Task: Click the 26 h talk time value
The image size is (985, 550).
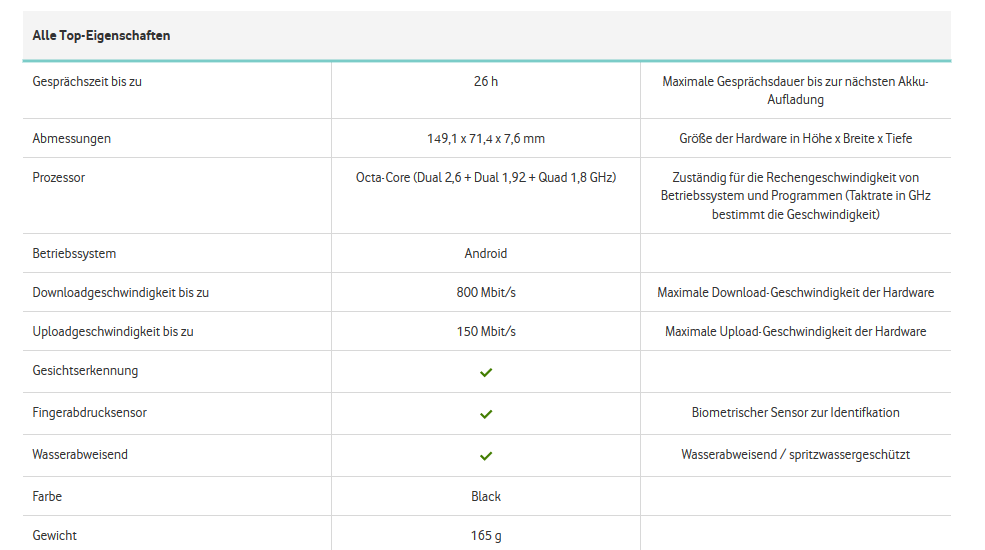Action: pos(486,82)
